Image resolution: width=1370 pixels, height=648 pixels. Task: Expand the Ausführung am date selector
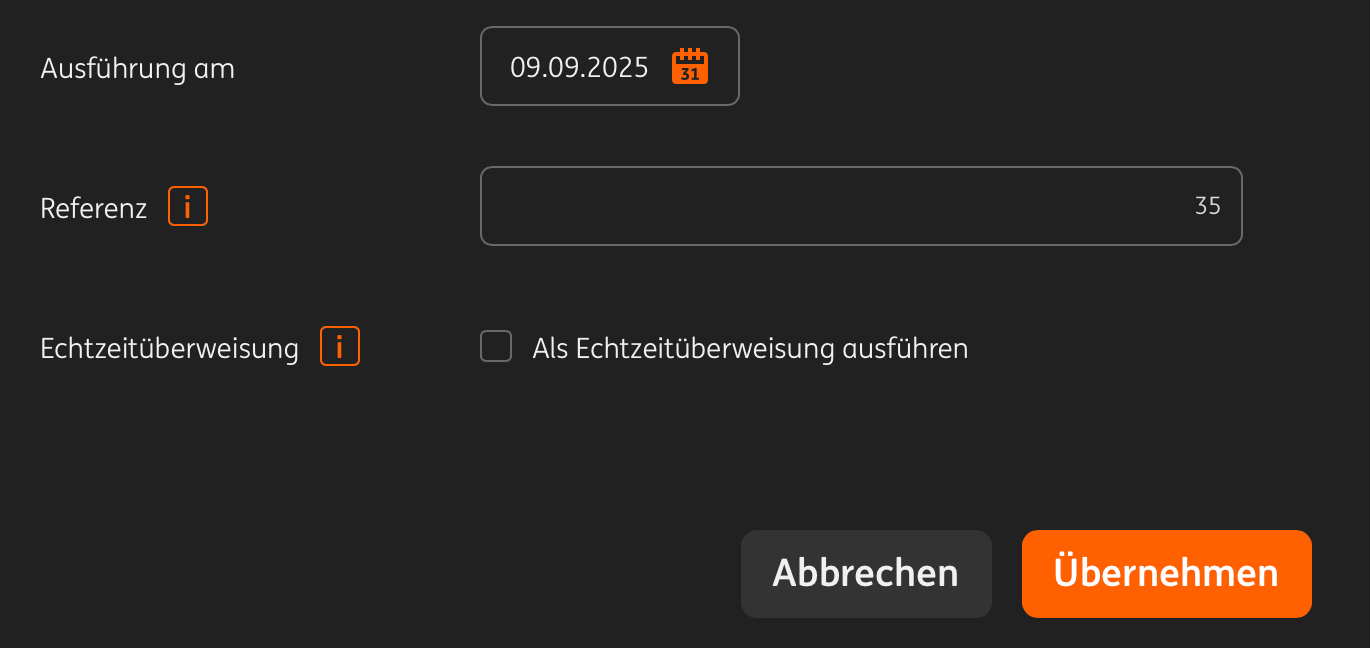610,66
